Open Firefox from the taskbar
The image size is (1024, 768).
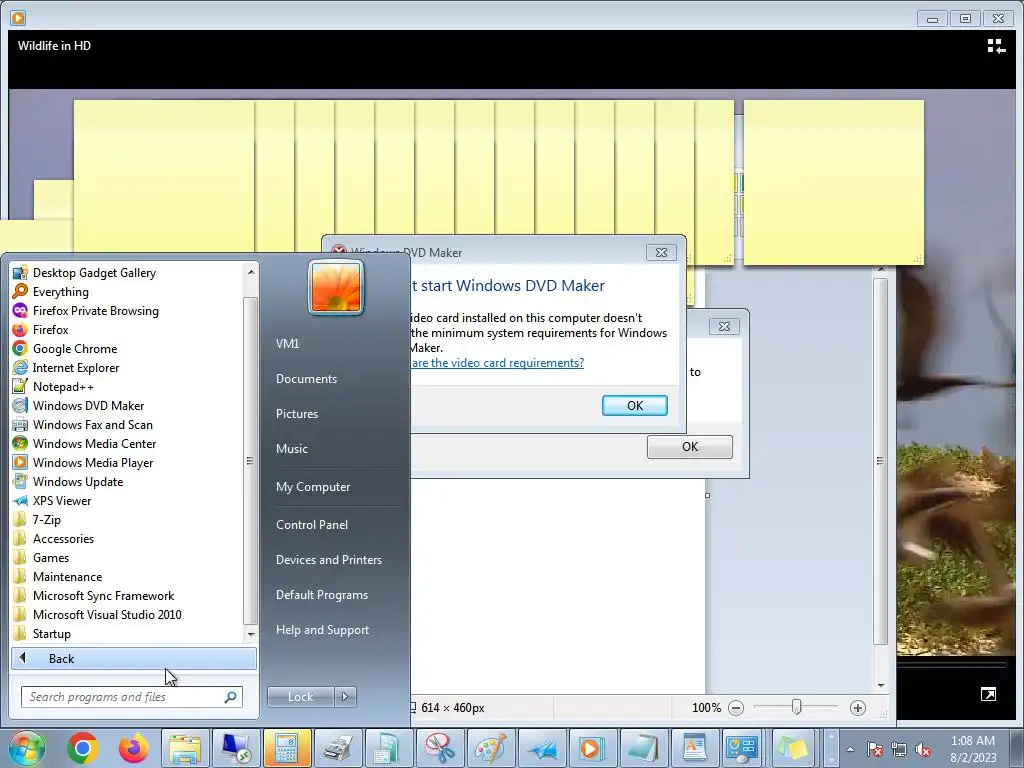coord(133,748)
